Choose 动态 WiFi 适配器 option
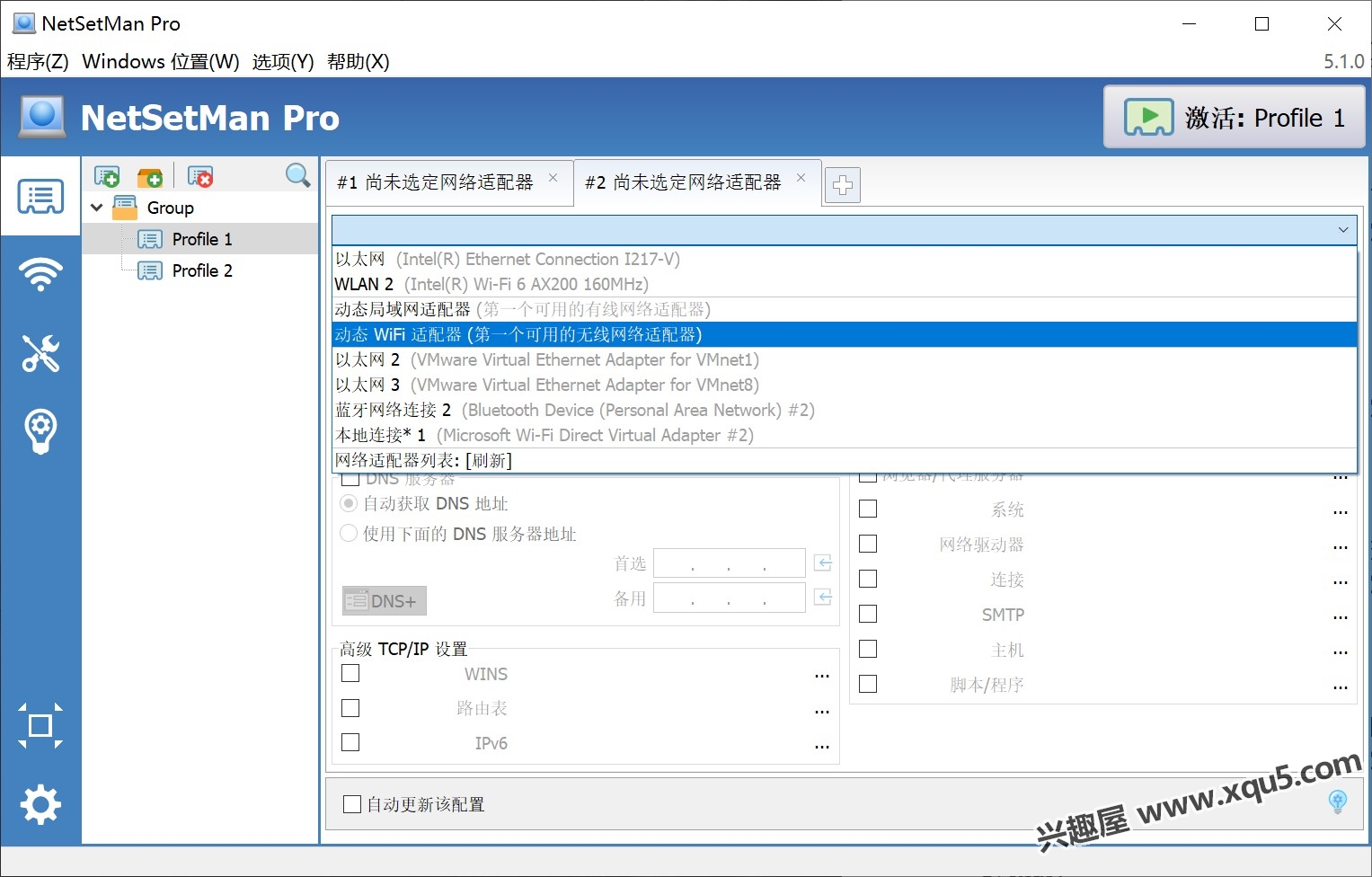This screenshot has height=877, width=1372. pos(844,334)
